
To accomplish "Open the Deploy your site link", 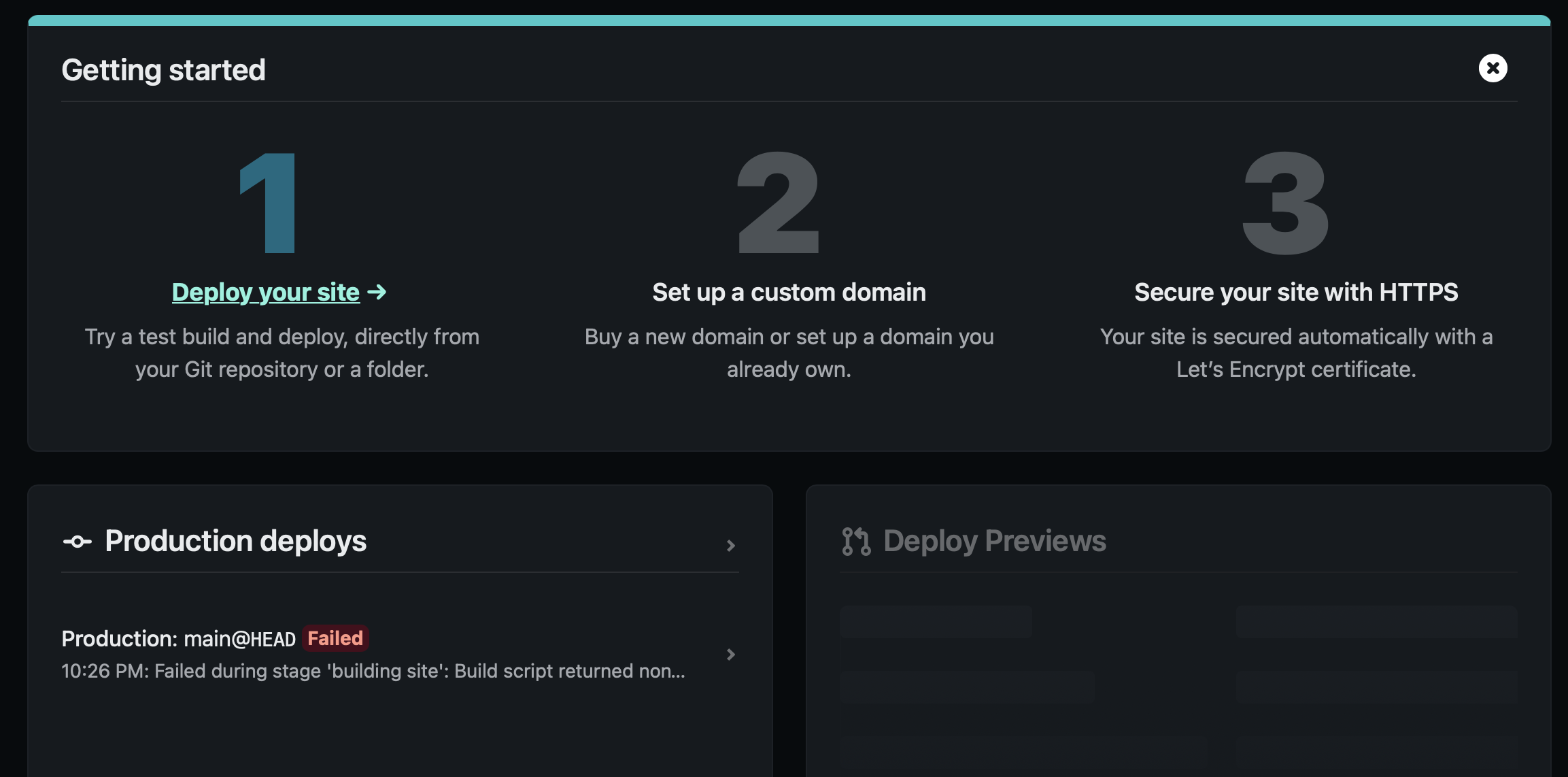I will 265,292.
